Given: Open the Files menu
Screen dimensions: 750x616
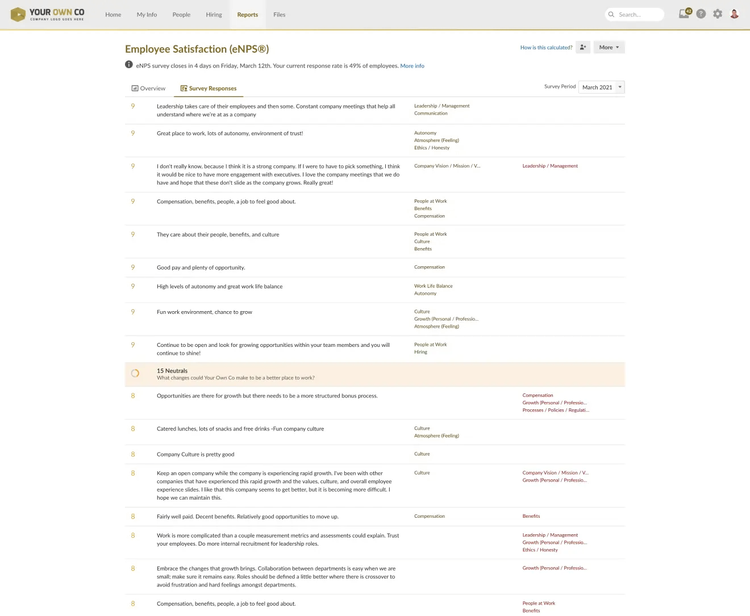Looking at the screenshot, I should (x=279, y=14).
